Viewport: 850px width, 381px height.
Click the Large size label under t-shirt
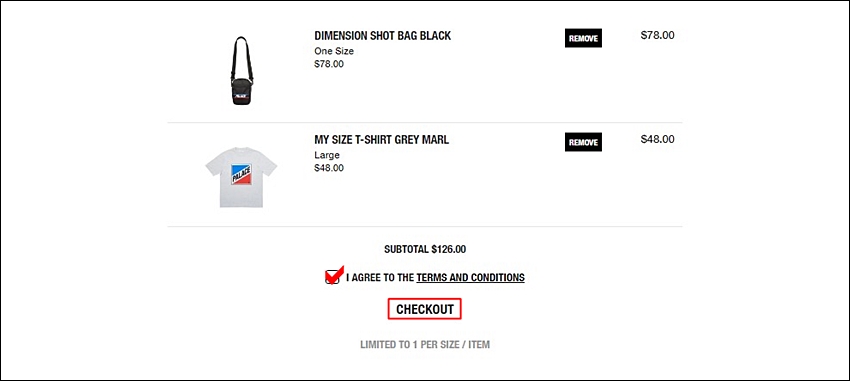[x=327, y=156]
